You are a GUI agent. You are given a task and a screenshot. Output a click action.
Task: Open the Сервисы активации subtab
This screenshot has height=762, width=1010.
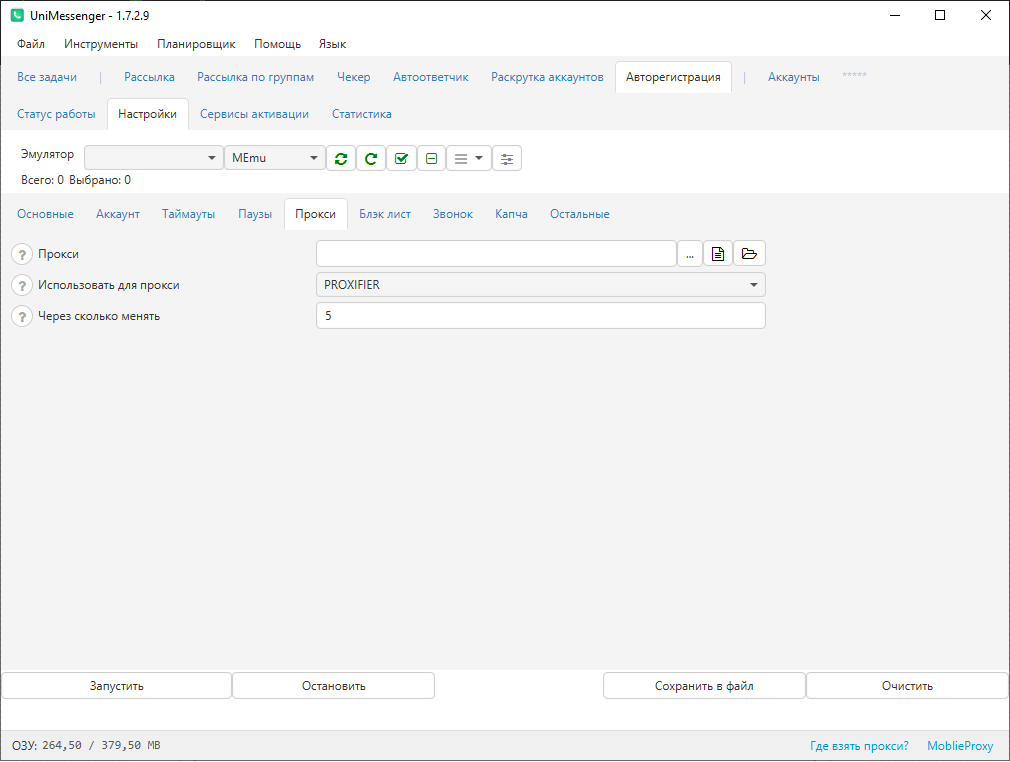coord(254,114)
